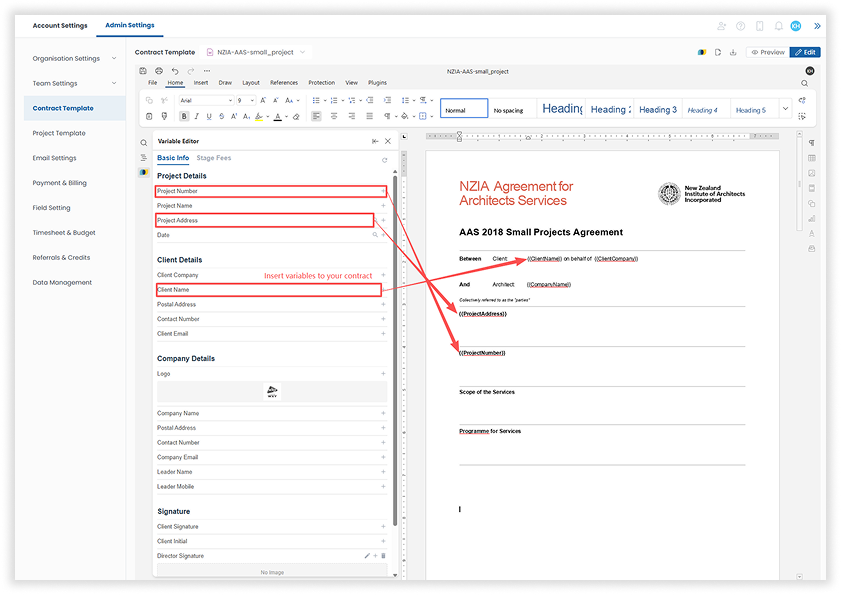The height and width of the screenshot is (595, 841).
Task: Open the References tab
Action: (284, 83)
